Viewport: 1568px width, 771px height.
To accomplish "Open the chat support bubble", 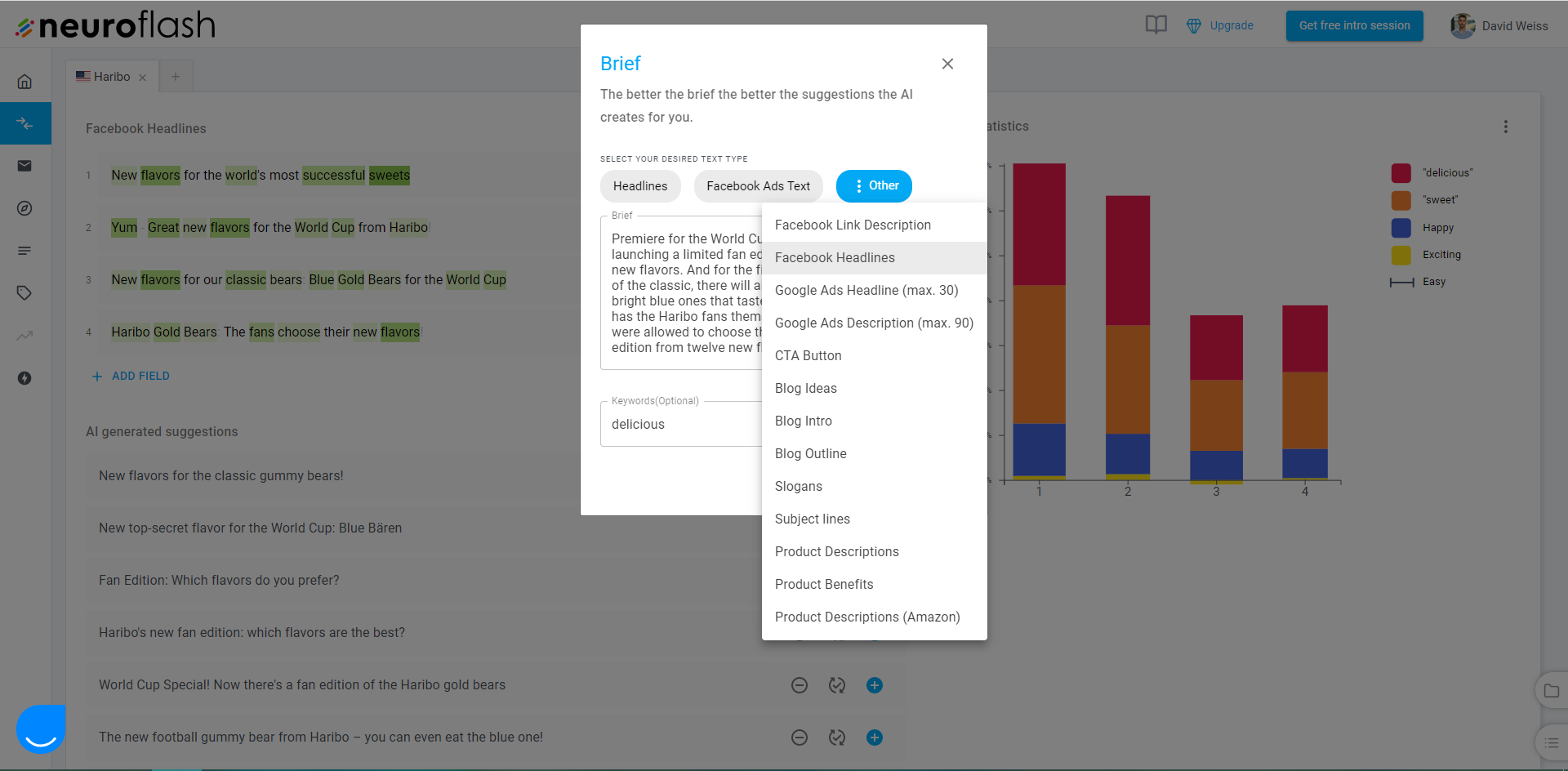I will (39, 729).
